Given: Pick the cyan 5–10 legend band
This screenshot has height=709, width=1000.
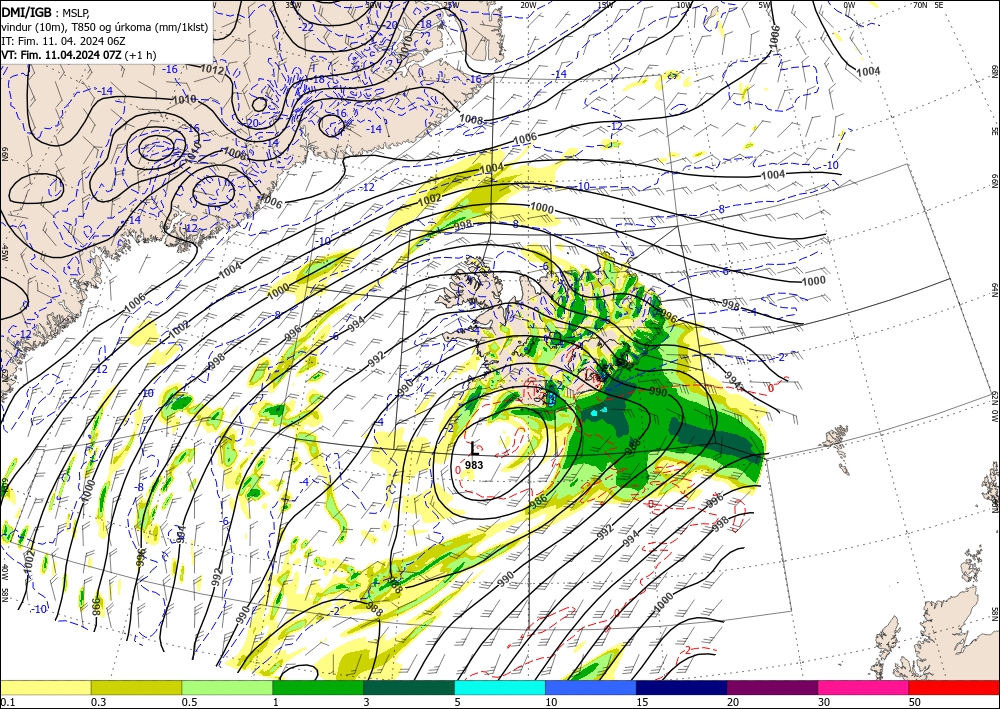Looking at the screenshot, I should pos(500,687).
